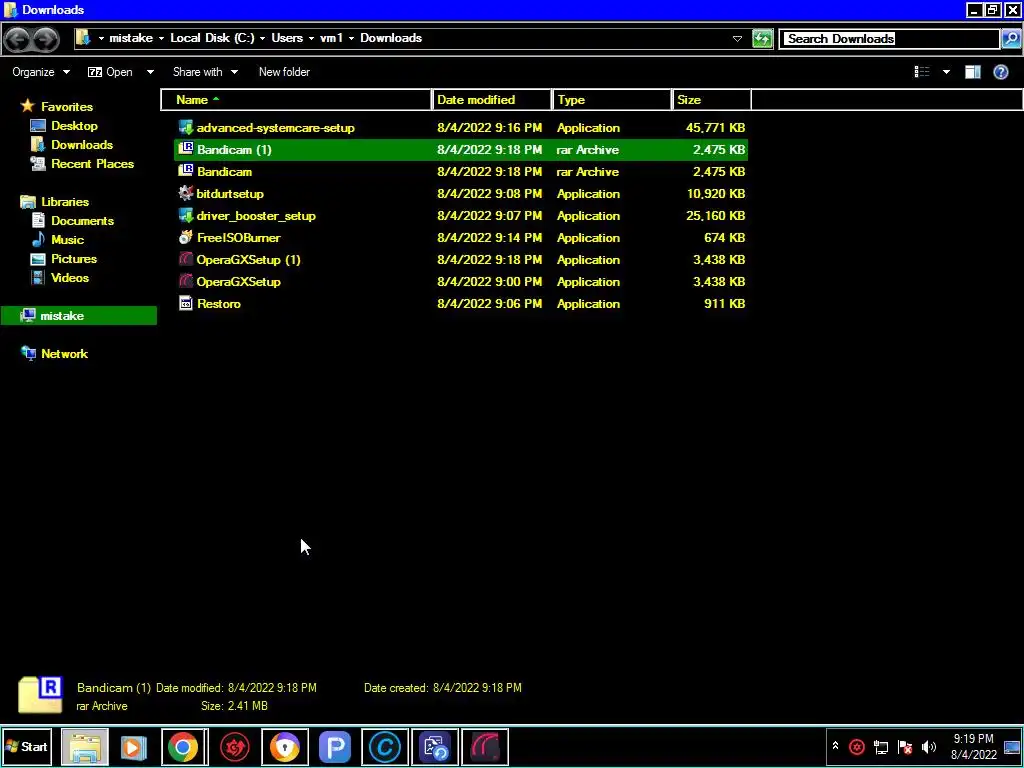This screenshot has height=768, width=1024.
Task: Expand the arrow after vm1 breadcrumb
Action: [x=351, y=38]
